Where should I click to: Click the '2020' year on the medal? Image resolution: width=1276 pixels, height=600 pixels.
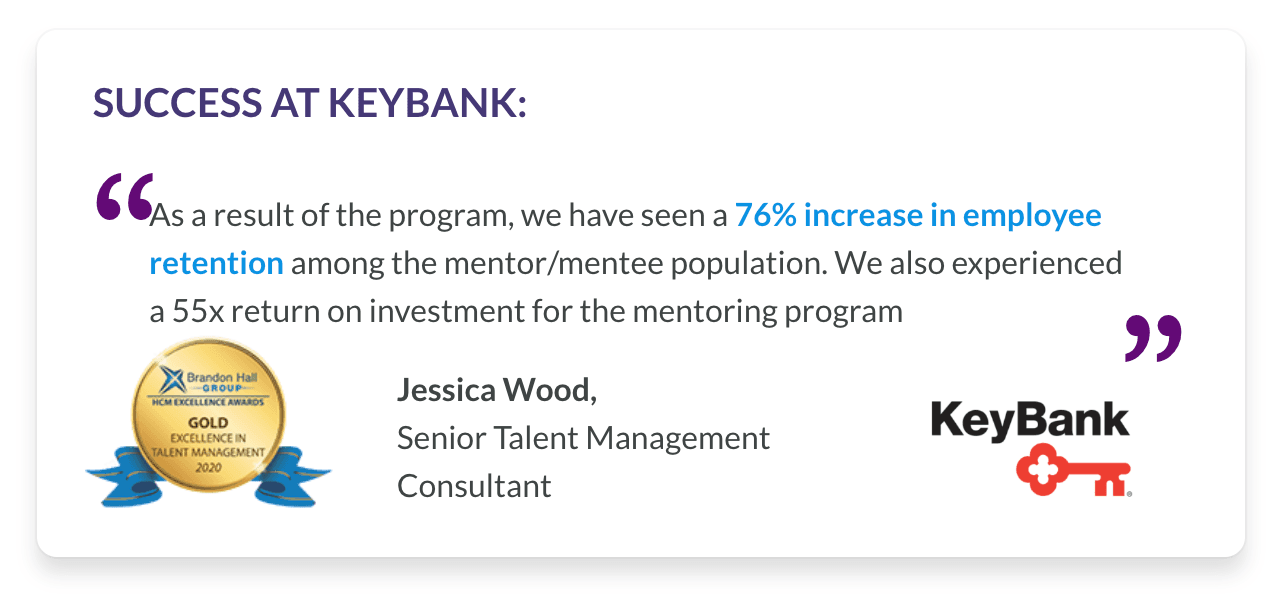(x=210, y=465)
